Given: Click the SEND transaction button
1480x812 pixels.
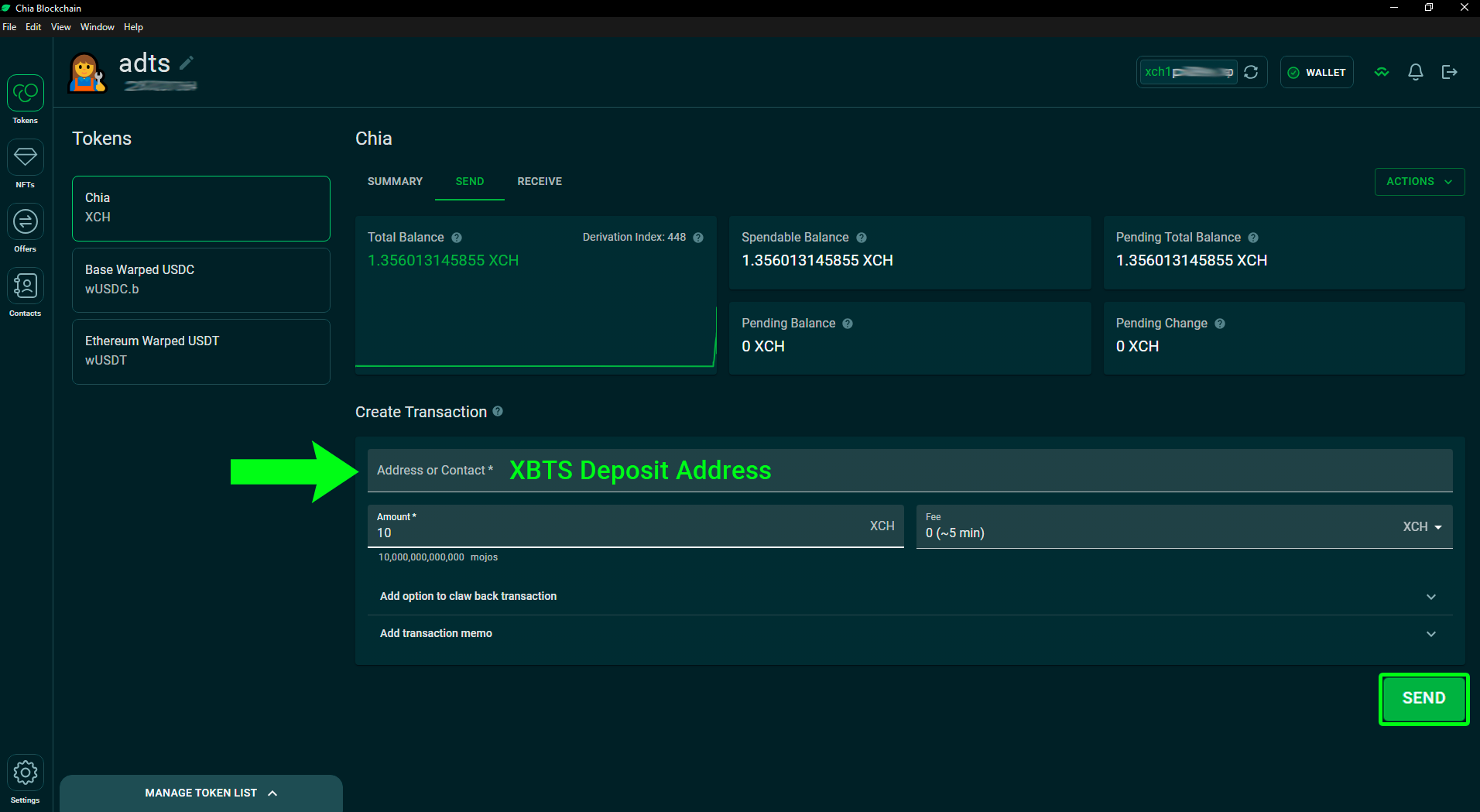Looking at the screenshot, I should click(1423, 698).
